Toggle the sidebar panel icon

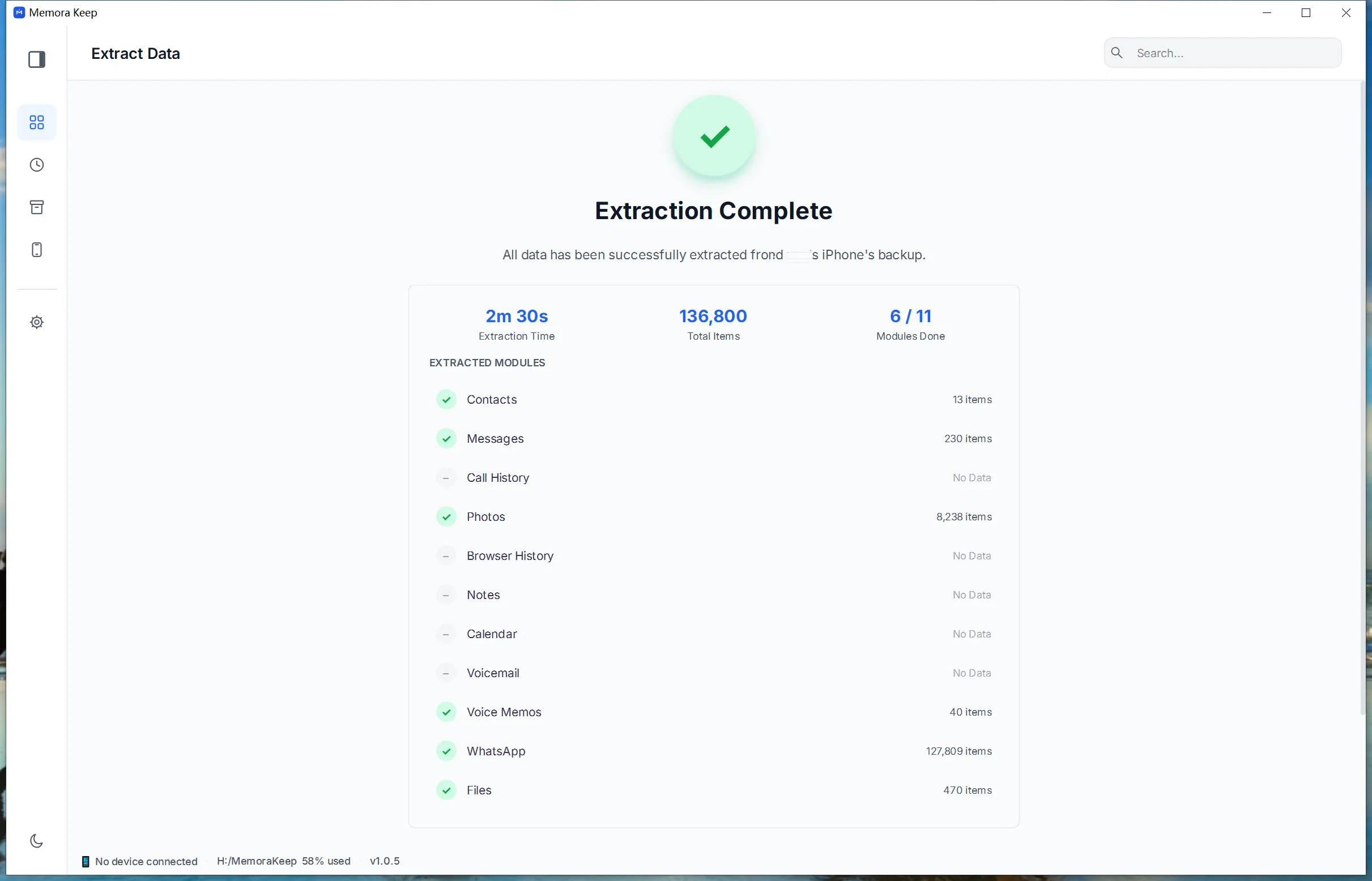pyautogui.click(x=37, y=59)
